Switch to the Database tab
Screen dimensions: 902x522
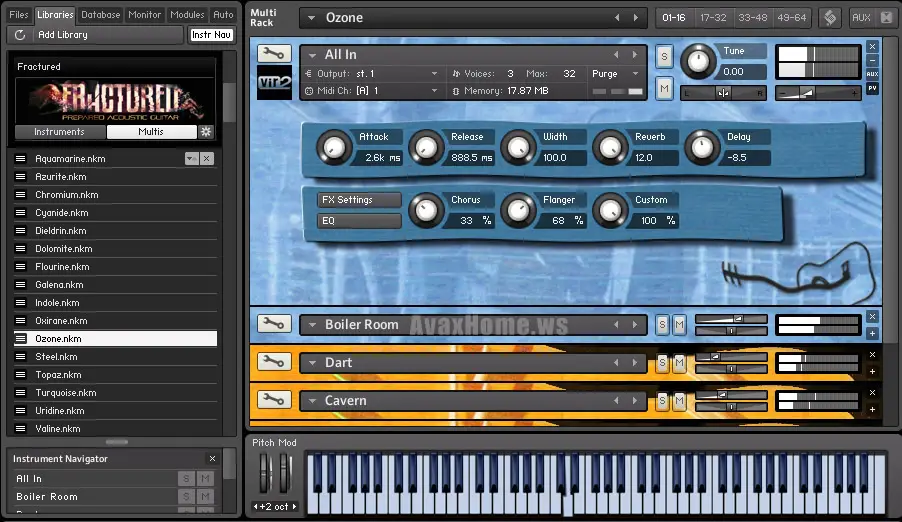tap(100, 15)
